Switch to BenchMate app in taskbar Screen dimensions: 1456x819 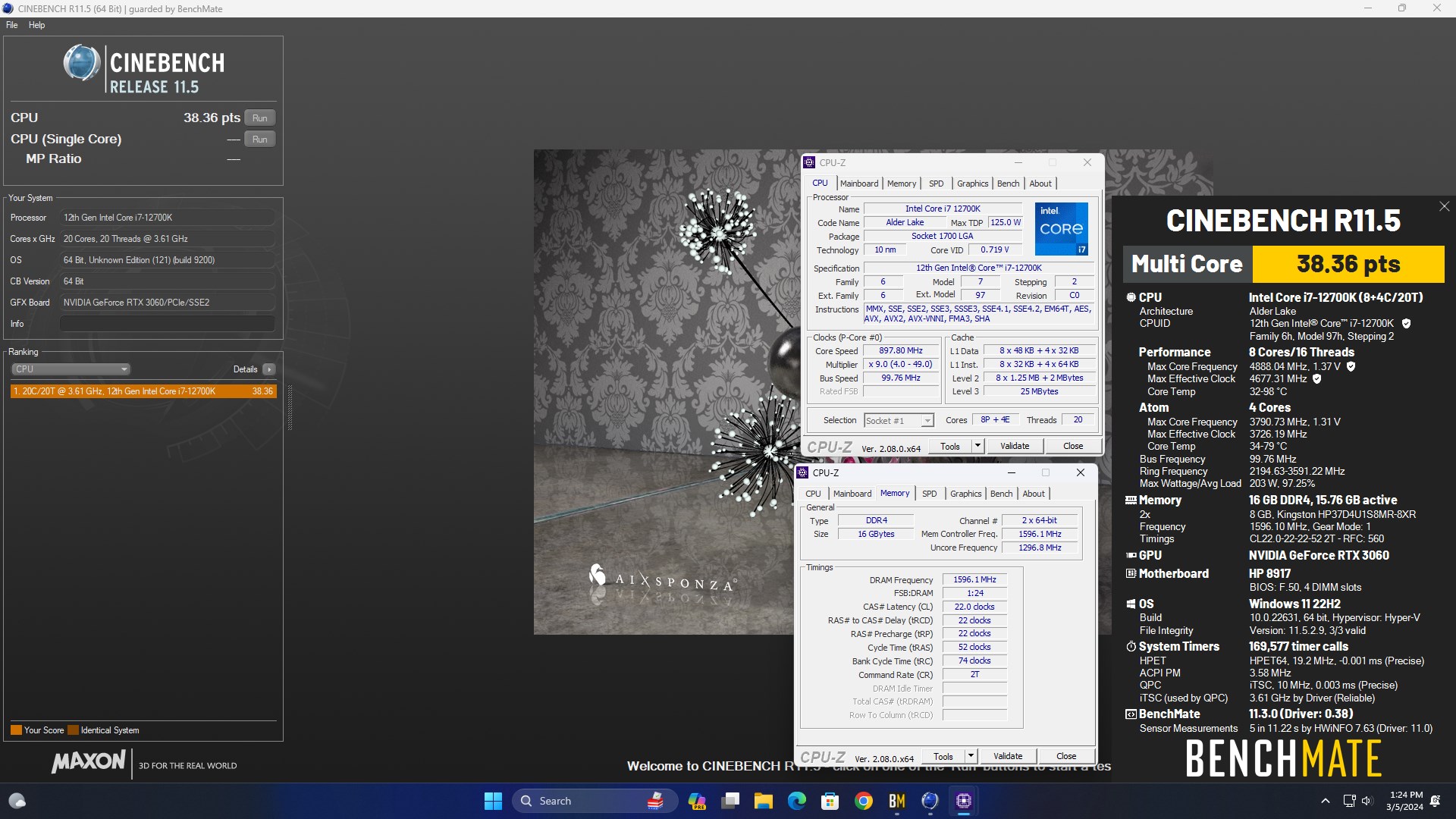(x=897, y=801)
